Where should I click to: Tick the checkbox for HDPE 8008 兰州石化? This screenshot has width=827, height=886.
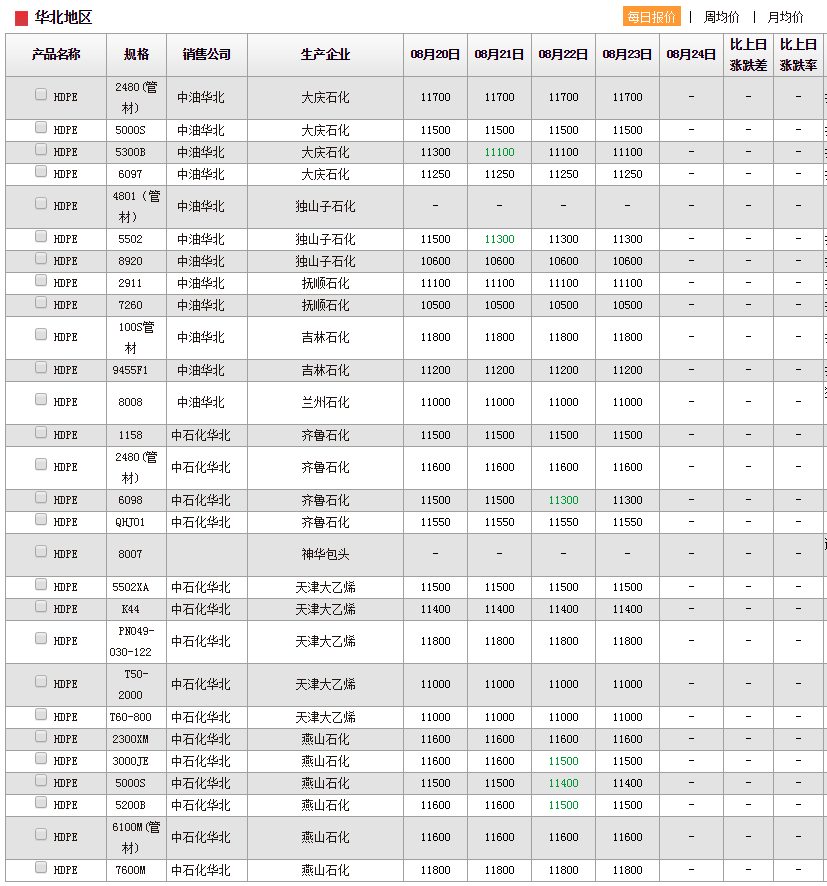pos(41,399)
